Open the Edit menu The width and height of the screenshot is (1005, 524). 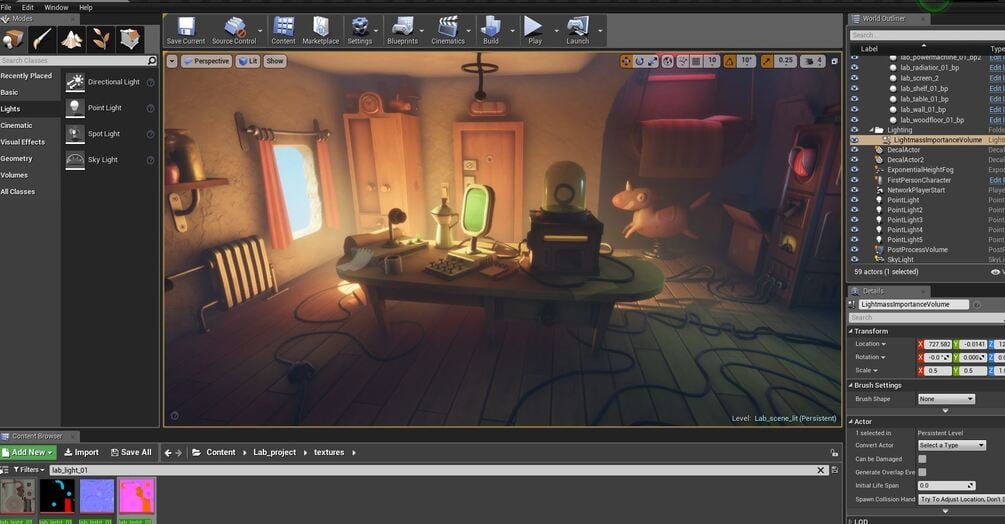(x=28, y=8)
